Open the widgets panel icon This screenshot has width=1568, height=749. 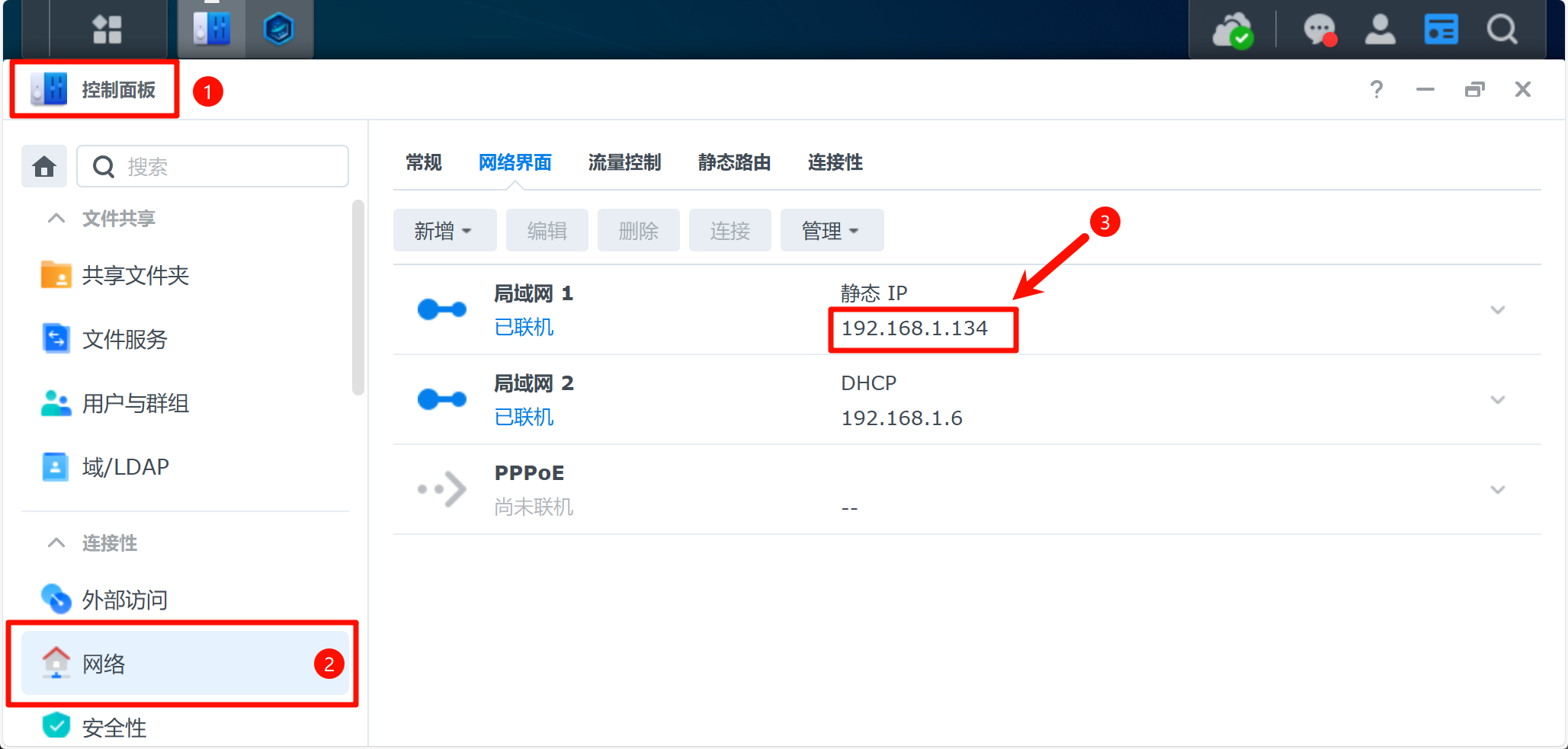coord(1441,29)
